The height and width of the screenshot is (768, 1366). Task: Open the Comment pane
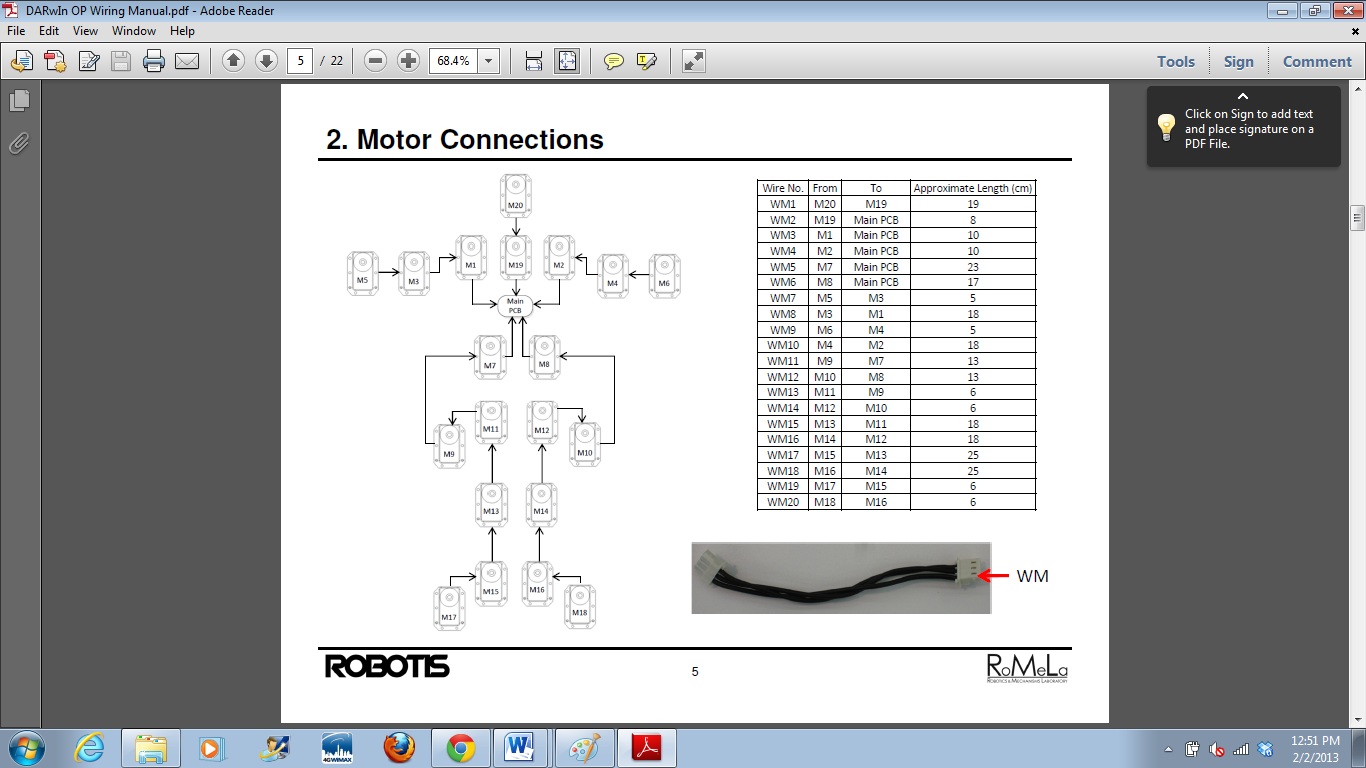click(x=1317, y=61)
